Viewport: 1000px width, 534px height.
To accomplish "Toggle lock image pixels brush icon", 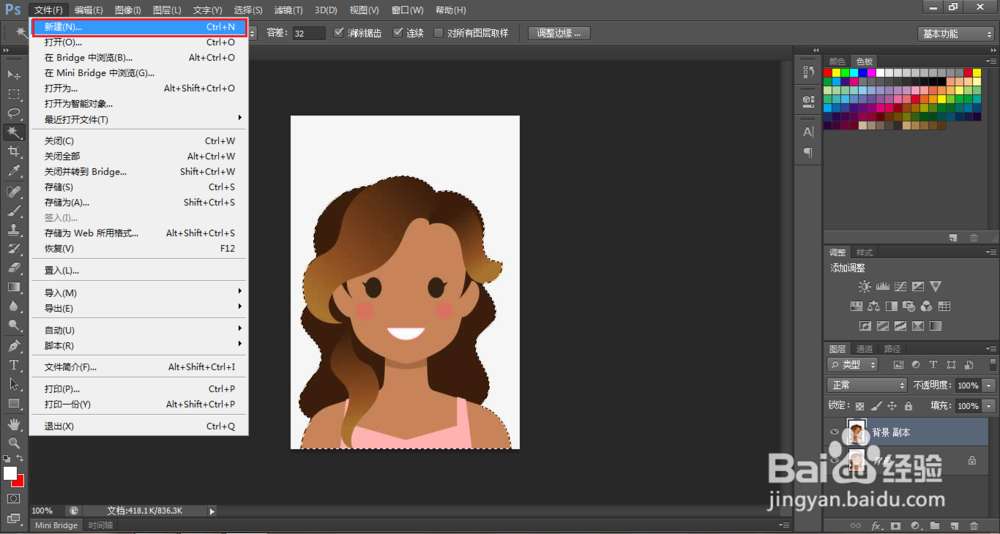I will tap(876, 406).
